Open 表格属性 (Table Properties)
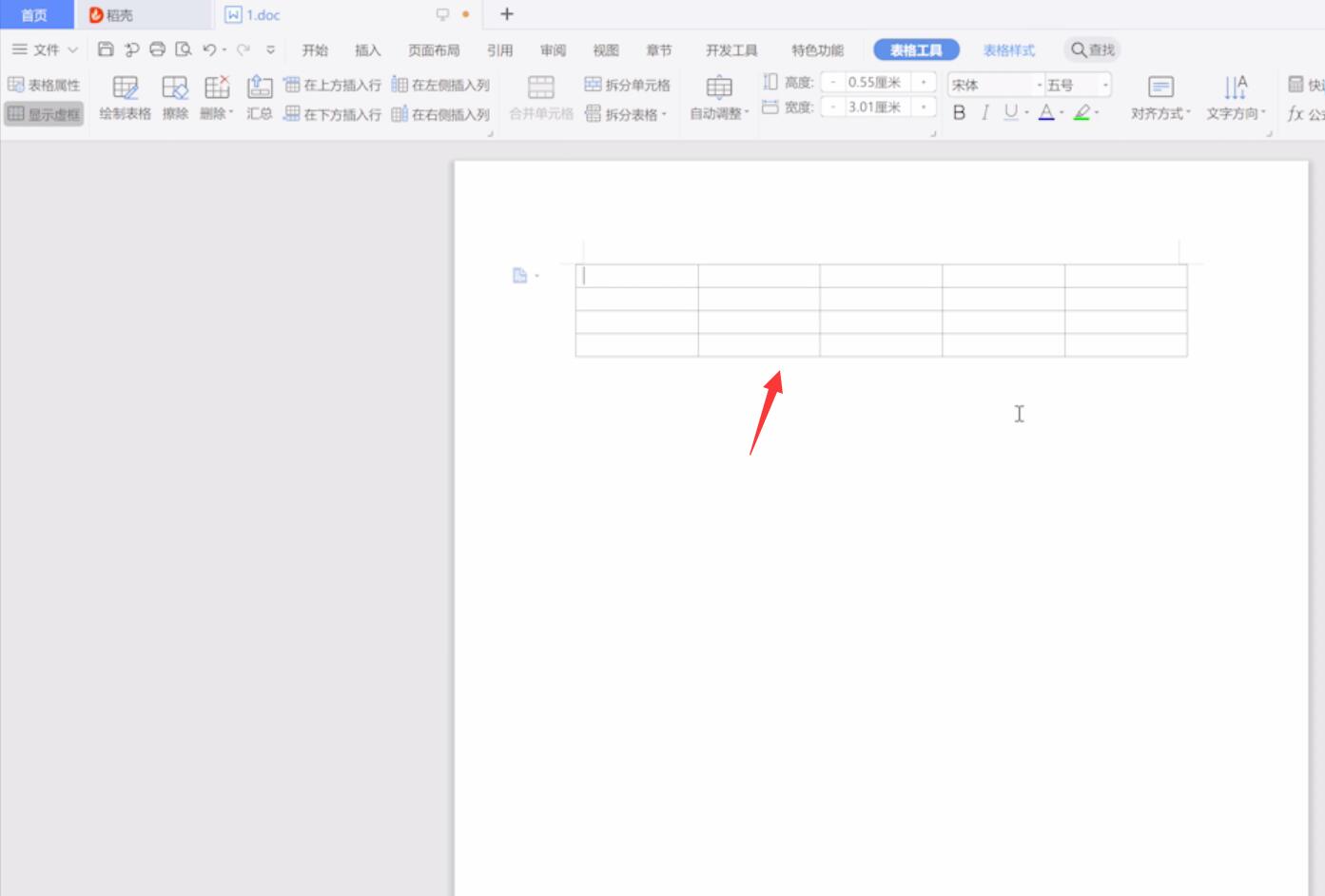Screen dimensions: 1325x896 tap(45, 85)
